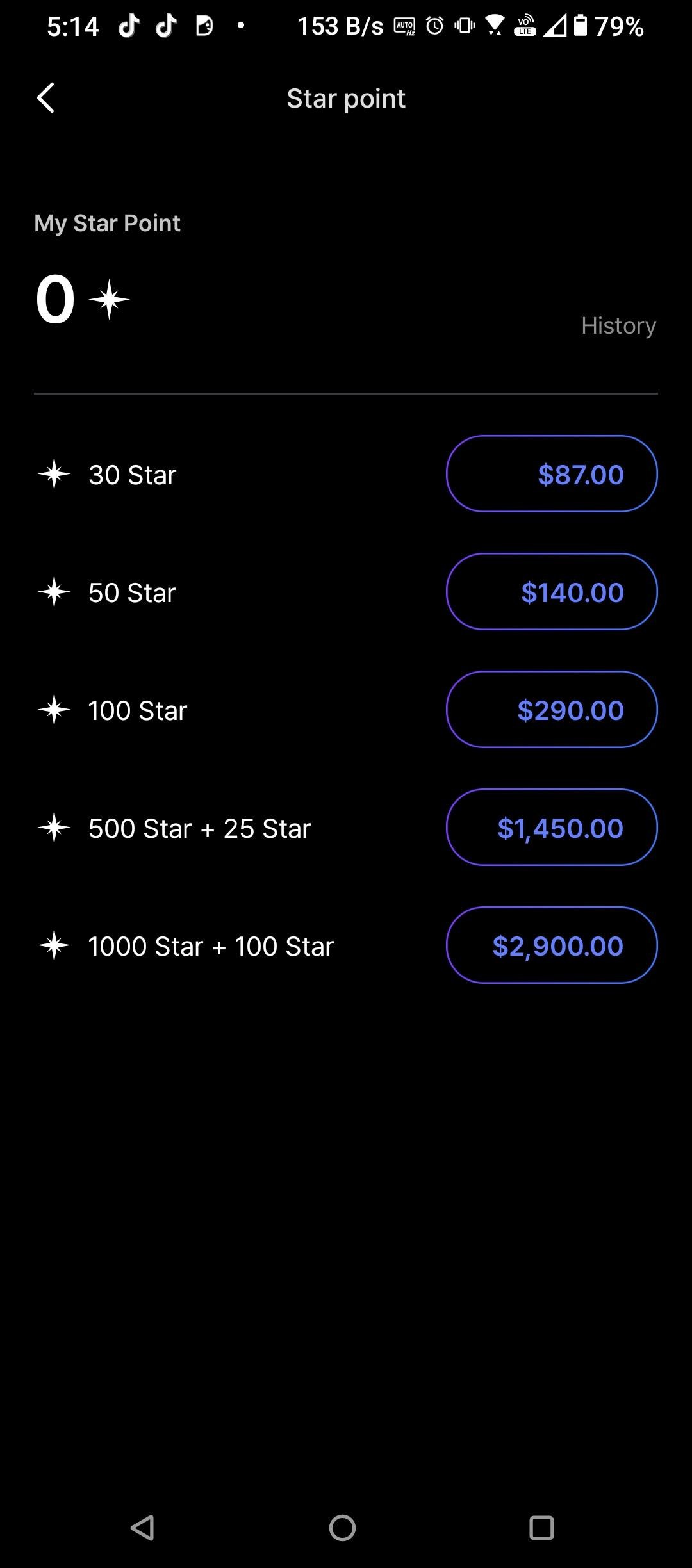Viewport: 692px width, 1568px height.
Task: Buy 30 Star for $87.00
Action: point(551,474)
